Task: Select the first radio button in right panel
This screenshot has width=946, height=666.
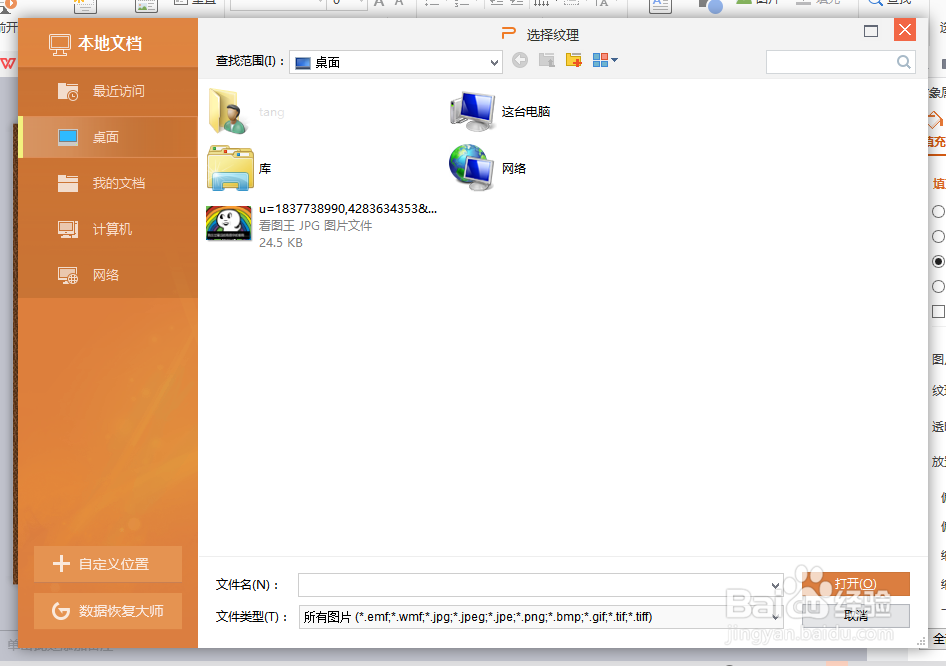Action: [x=938, y=212]
